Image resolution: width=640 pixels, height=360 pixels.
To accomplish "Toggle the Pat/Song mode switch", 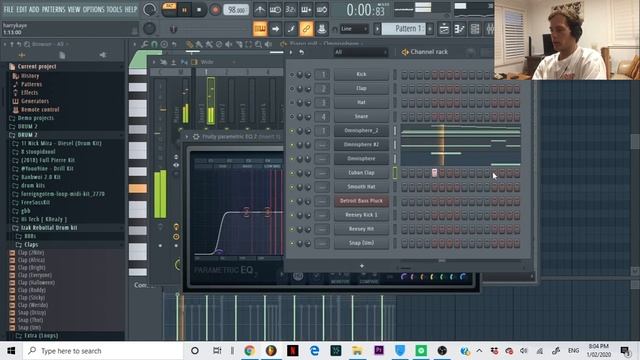I will (169, 9).
